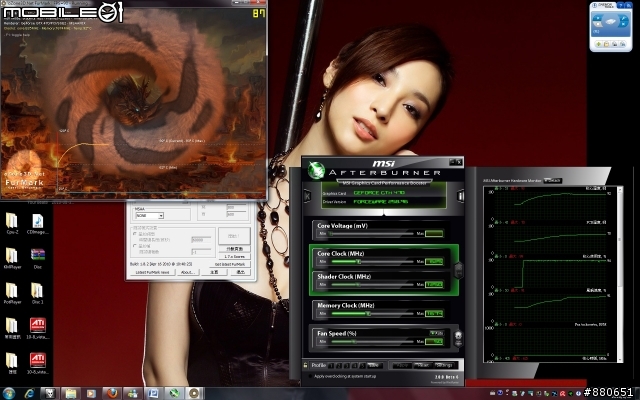Click the Core Voltage value field
Image resolution: width=640 pixels, height=400 pixels.
(434, 233)
